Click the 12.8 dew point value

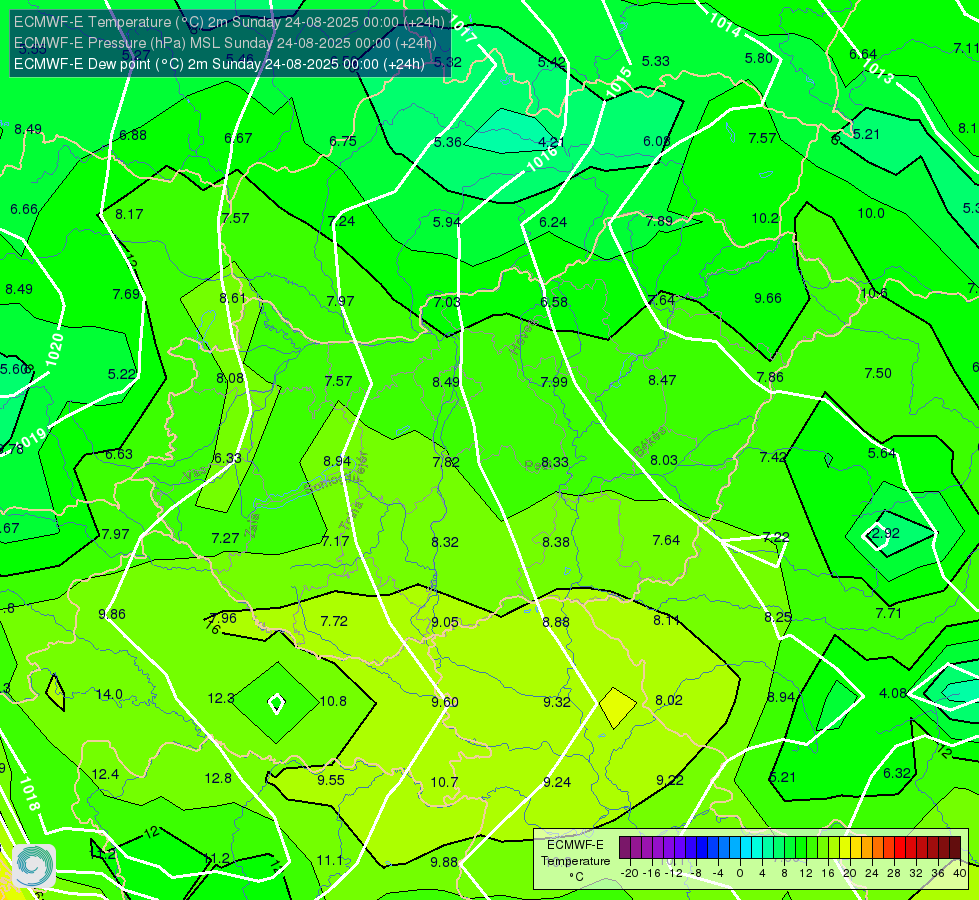coord(218,778)
